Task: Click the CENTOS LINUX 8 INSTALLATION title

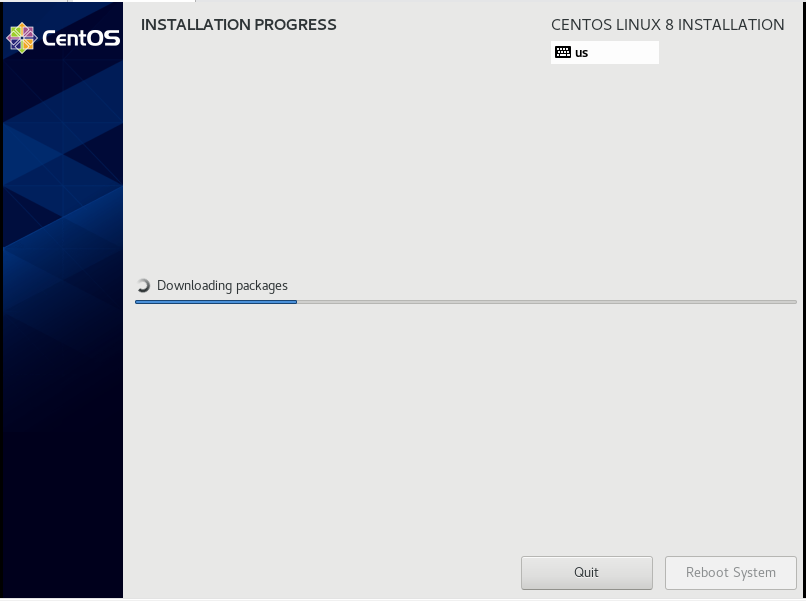Action: click(x=667, y=25)
